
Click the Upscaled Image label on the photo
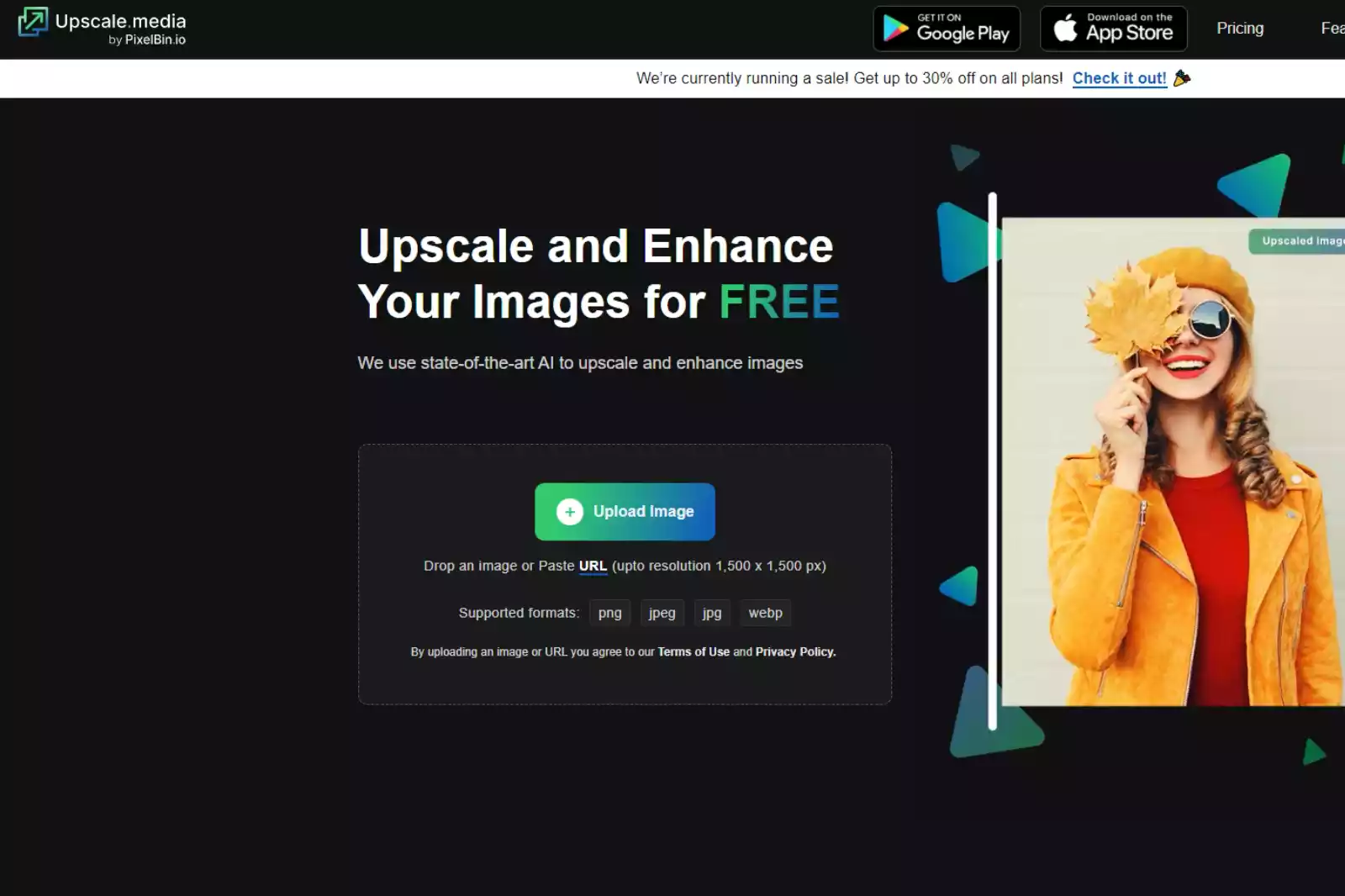[x=1300, y=240]
